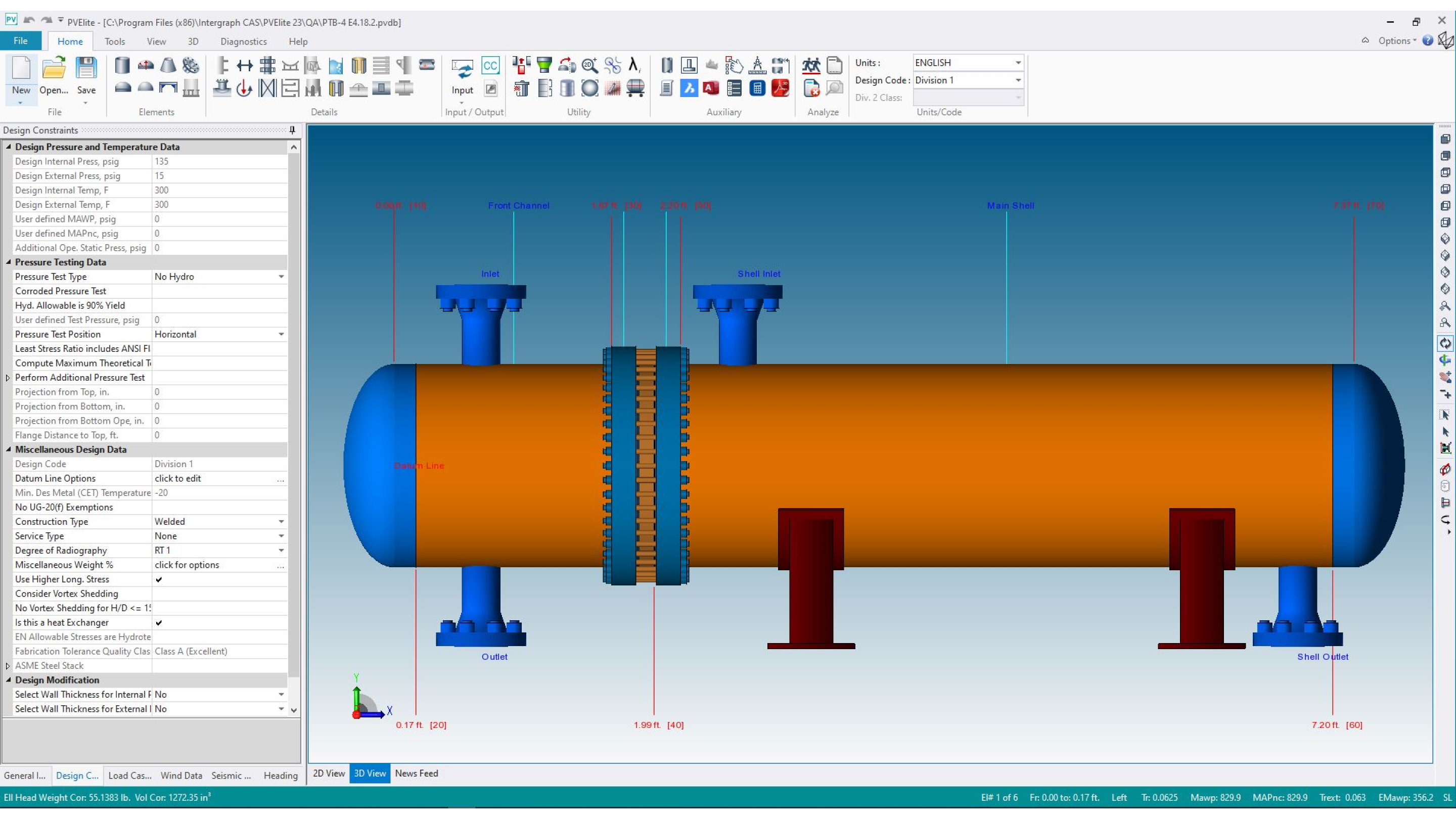This screenshot has height=819, width=1456.
Task: Click the body flange element icon
Action: (191, 66)
